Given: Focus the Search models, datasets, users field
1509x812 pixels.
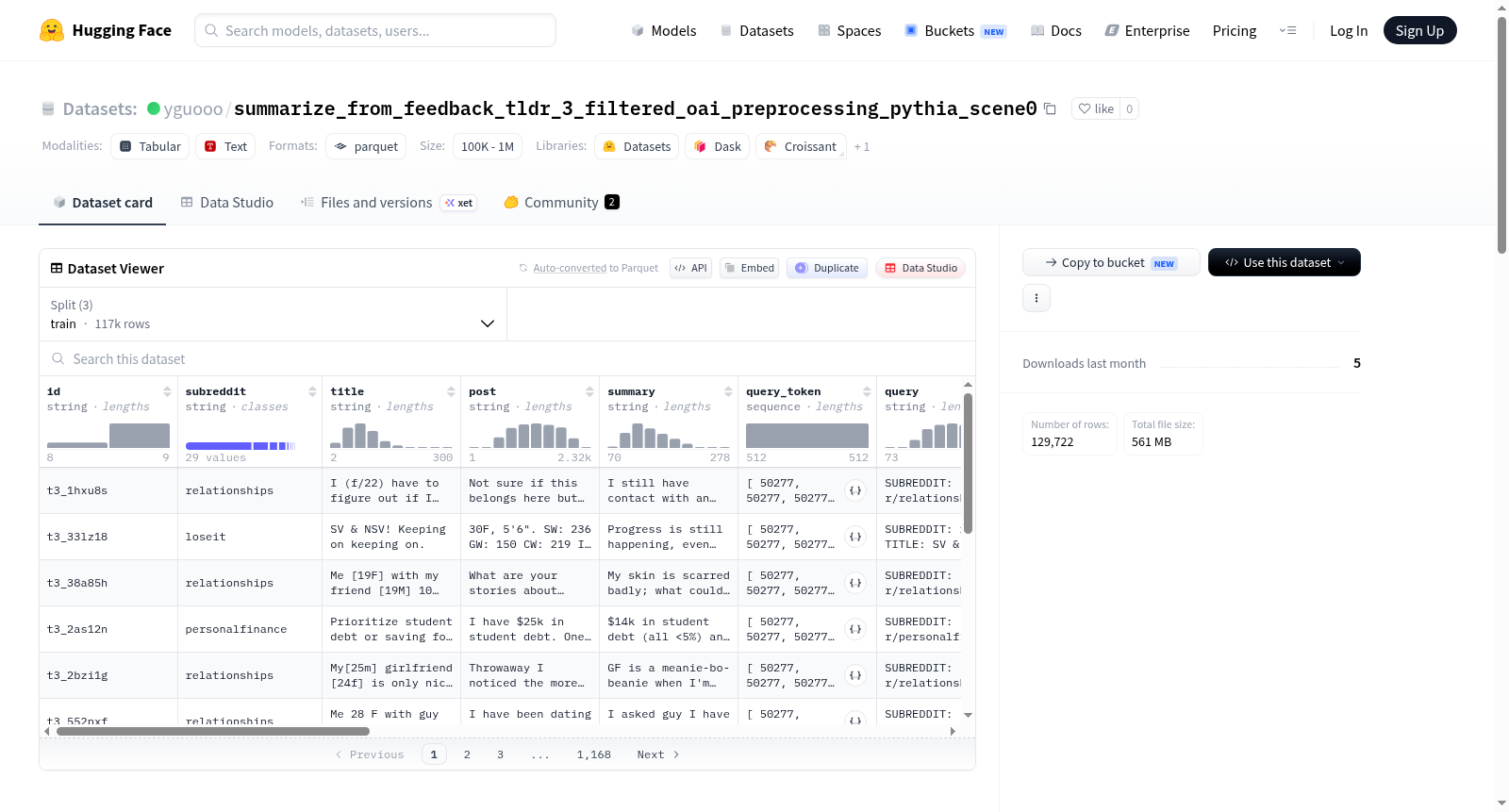Looking at the screenshot, I should tap(375, 30).
